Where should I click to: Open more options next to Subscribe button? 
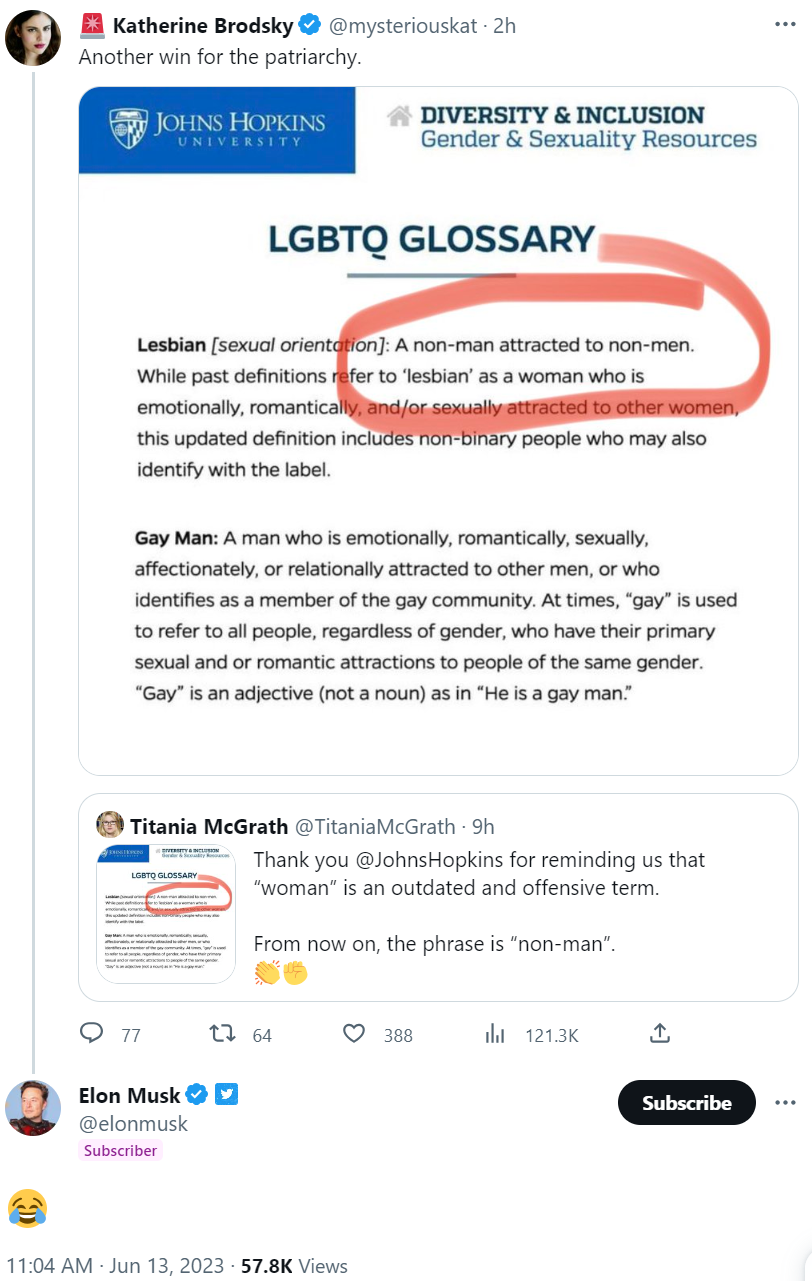click(x=785, y=1103)
